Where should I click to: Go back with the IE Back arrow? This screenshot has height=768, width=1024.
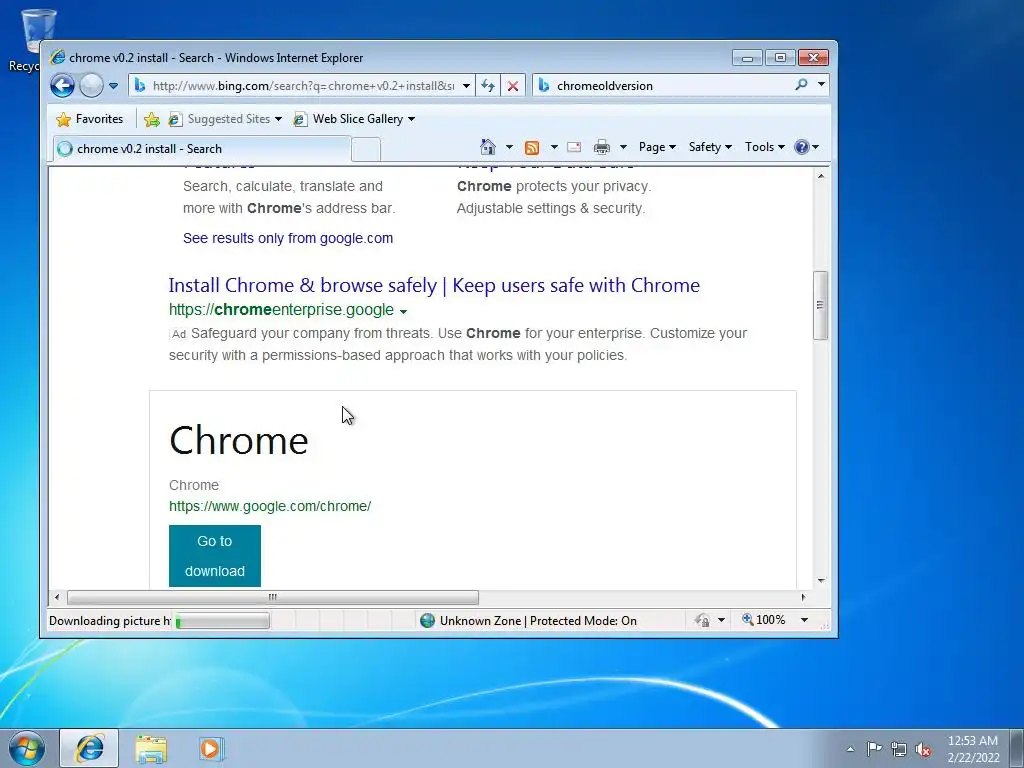[x=63, y=86]
